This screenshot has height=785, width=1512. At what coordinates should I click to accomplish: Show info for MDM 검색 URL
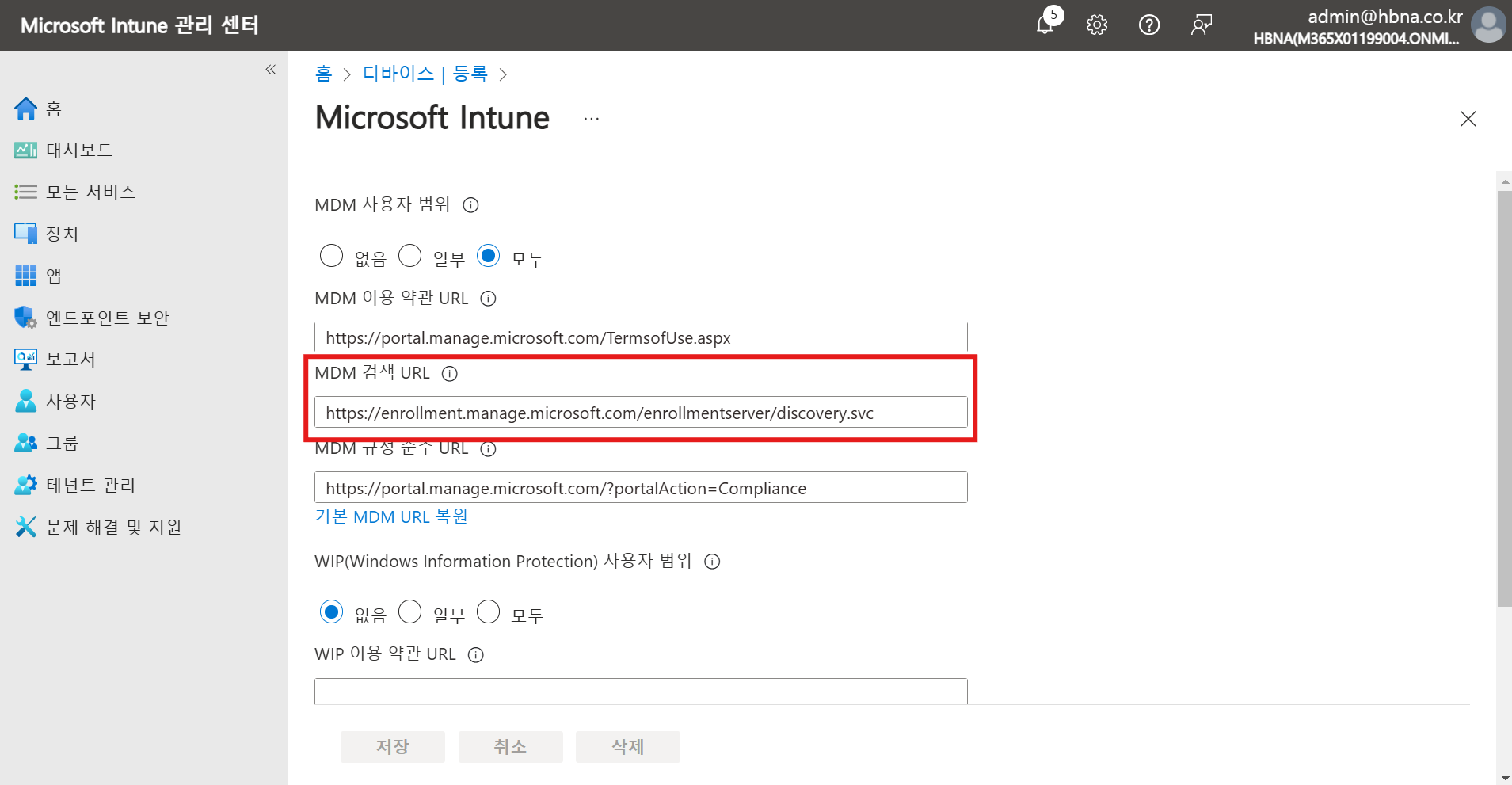(450, 374)
